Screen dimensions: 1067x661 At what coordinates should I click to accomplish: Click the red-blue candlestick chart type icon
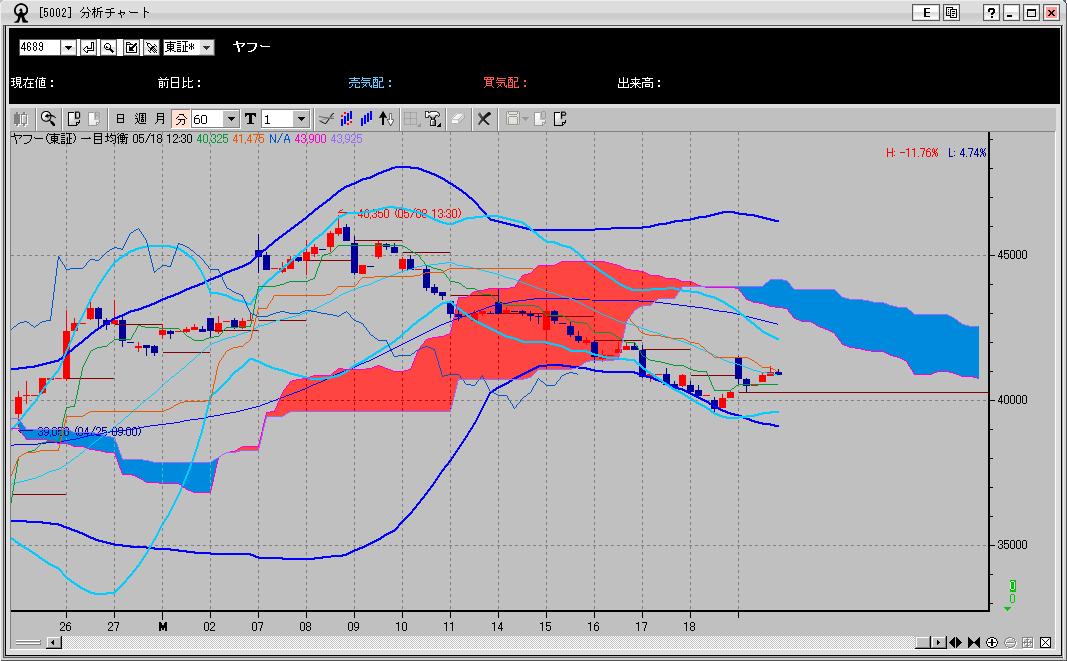(x=346, y=119)
